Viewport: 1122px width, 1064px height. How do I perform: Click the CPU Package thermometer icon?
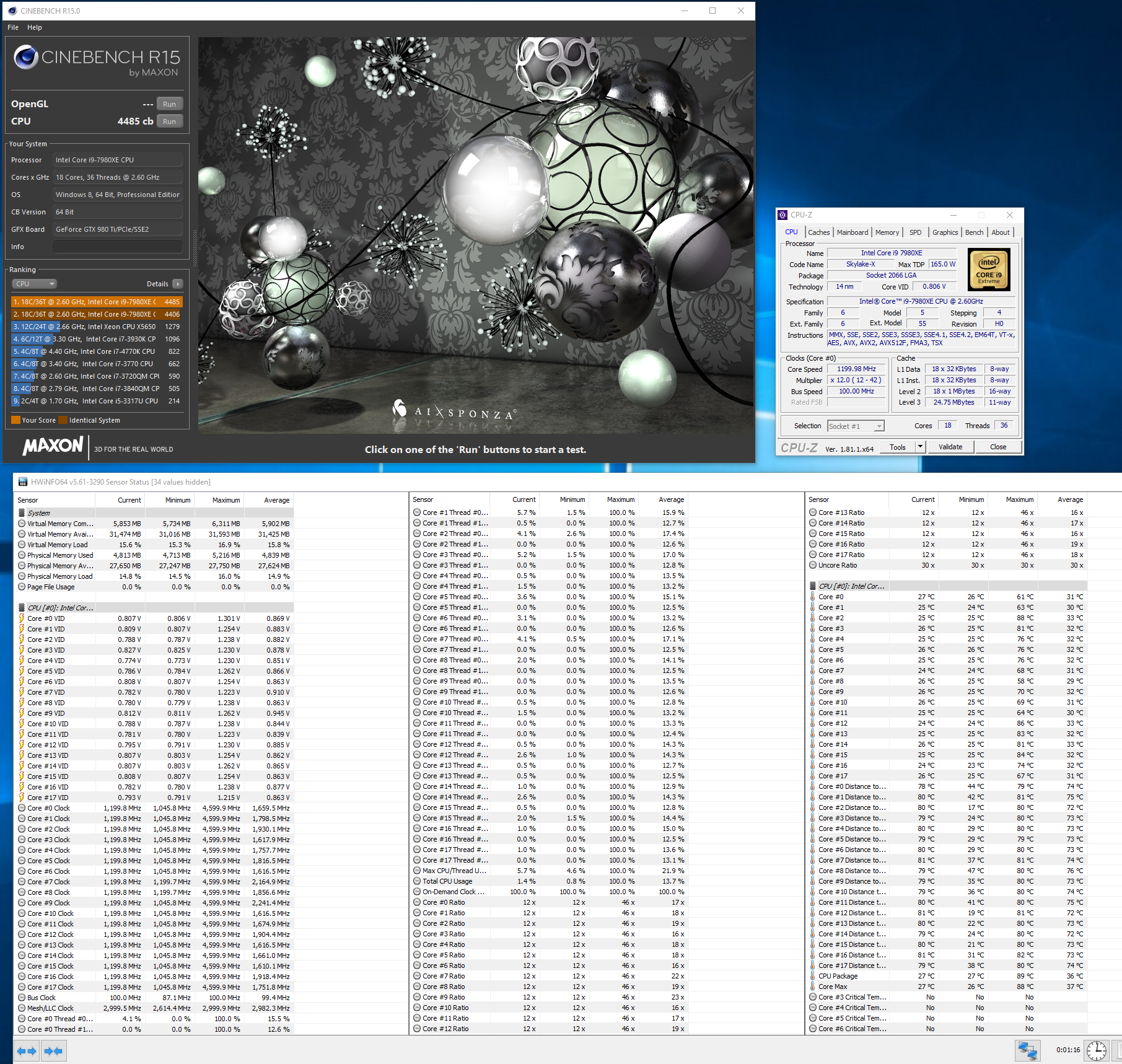click(x=812, y=976)
